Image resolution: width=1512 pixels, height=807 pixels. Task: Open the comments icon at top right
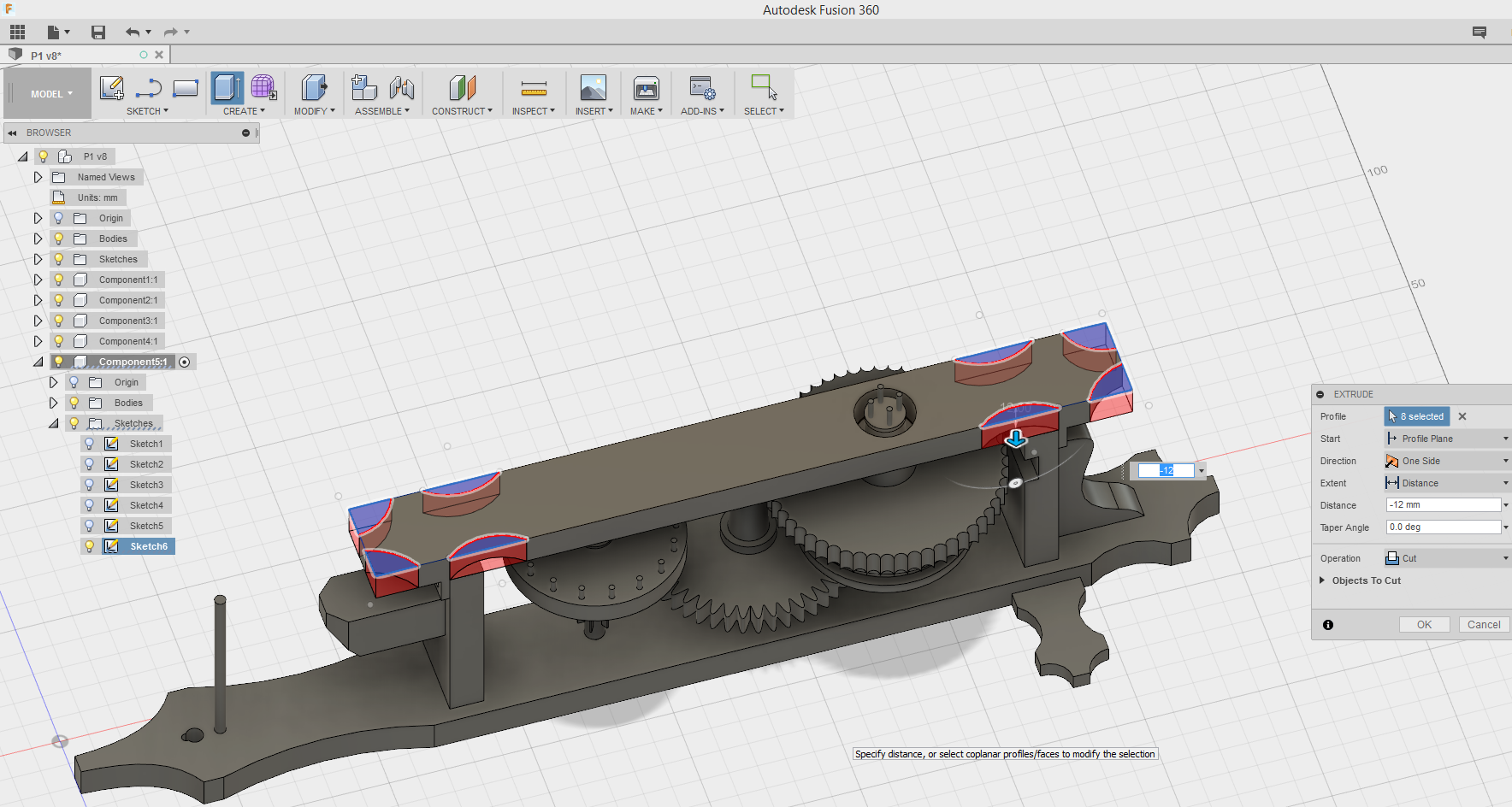(x=1480, y=32)
